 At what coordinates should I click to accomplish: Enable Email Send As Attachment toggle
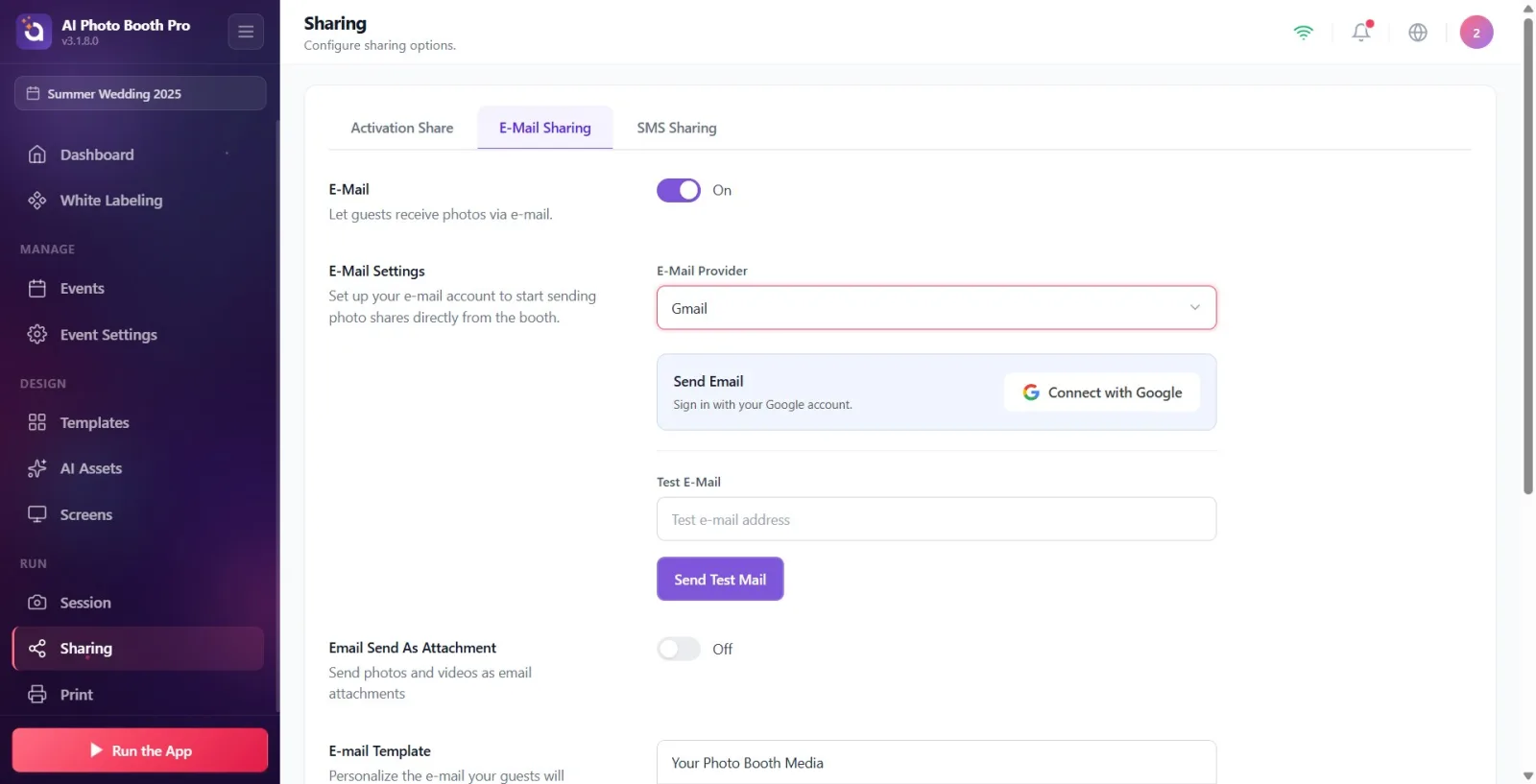(x=679, y=649)
